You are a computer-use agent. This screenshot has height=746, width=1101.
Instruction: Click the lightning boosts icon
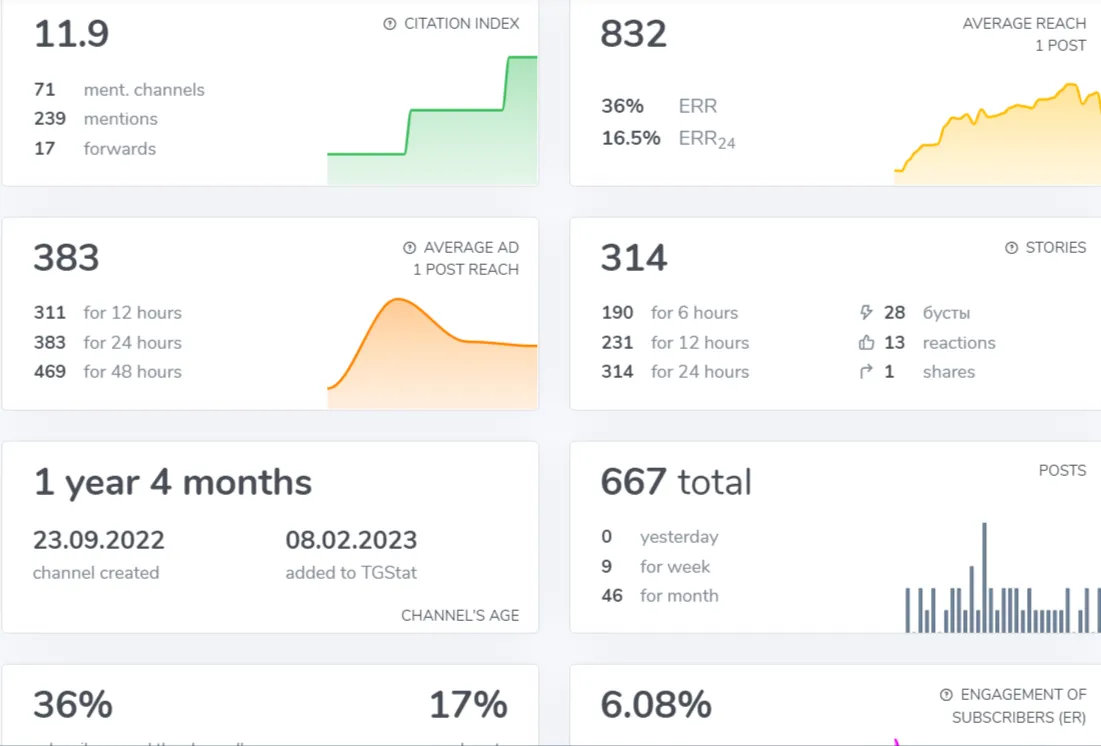click(x=866, y=313)
